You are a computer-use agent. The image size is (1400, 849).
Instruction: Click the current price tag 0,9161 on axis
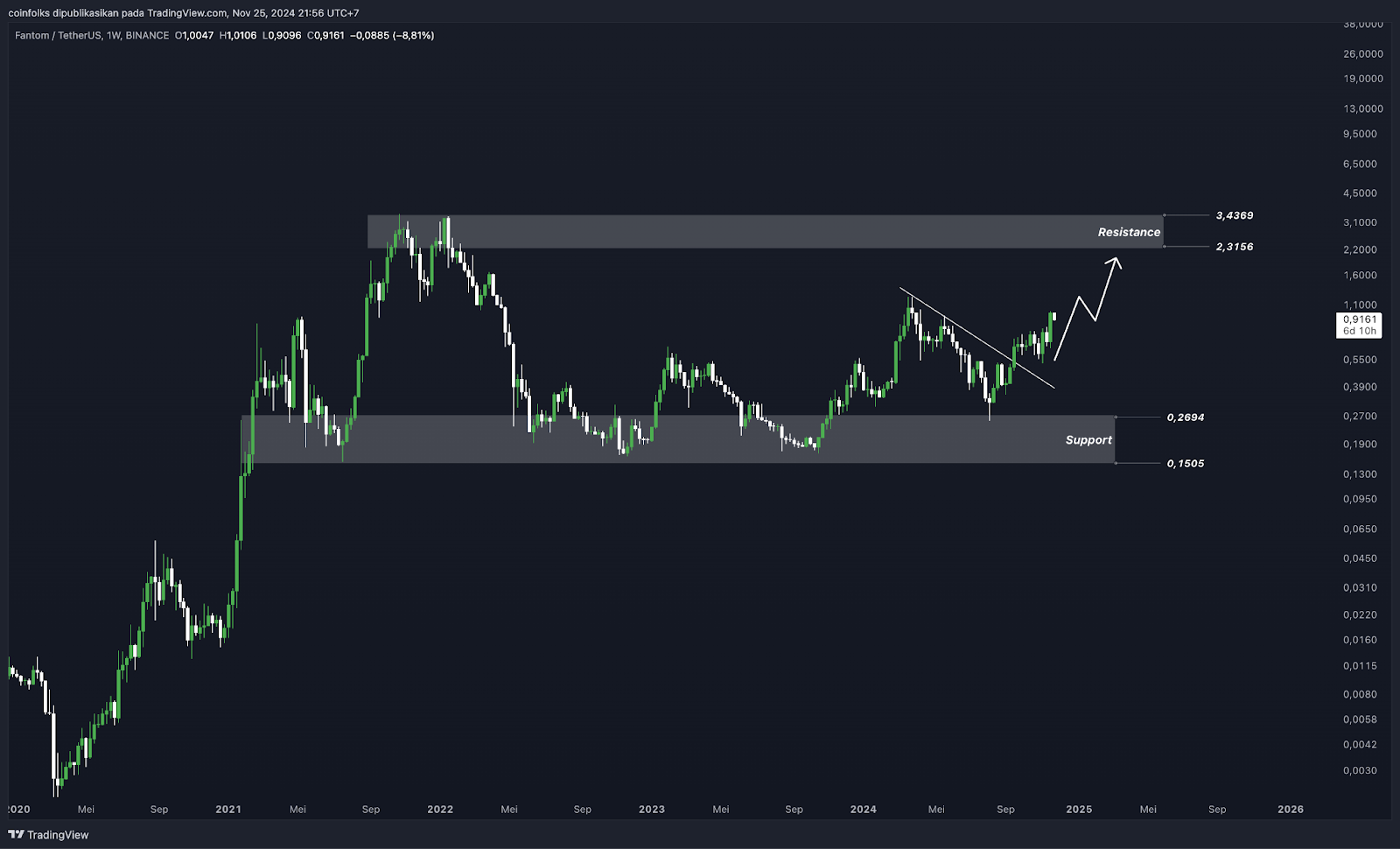click(1360, 320)
